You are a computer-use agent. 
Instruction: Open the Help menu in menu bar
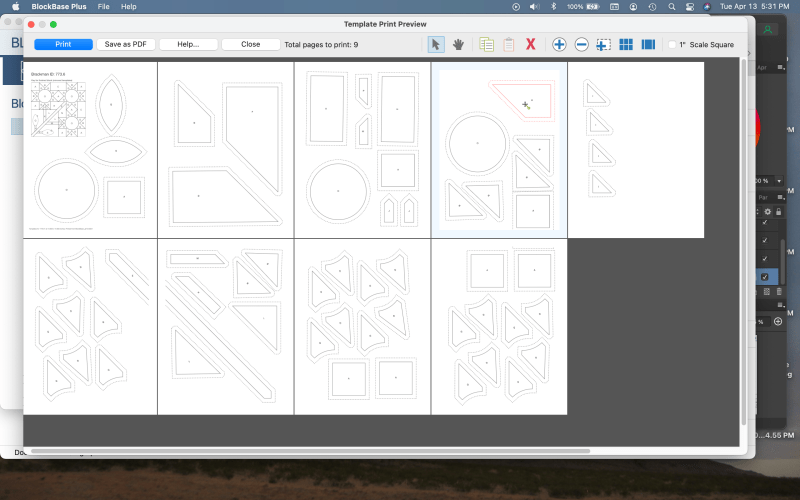129,6
